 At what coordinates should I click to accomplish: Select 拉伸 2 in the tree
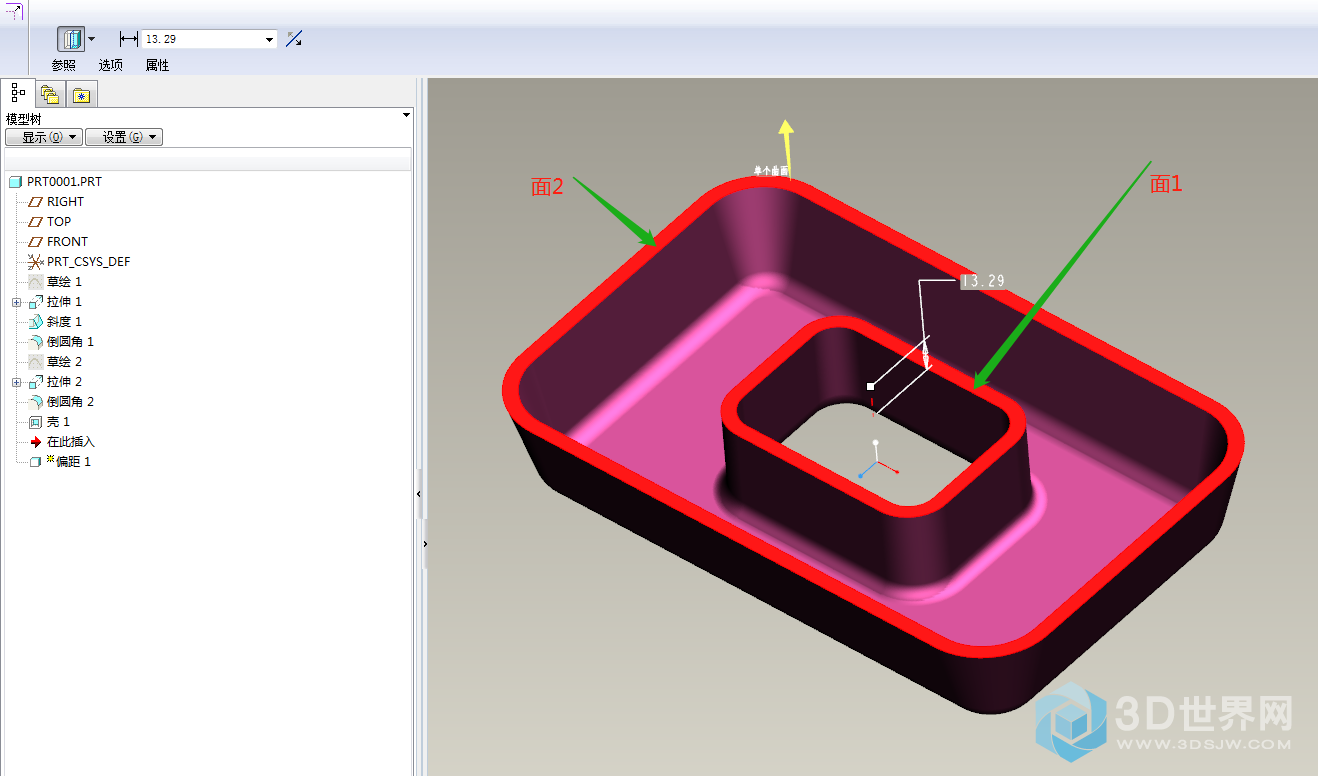tap(64, 382)
